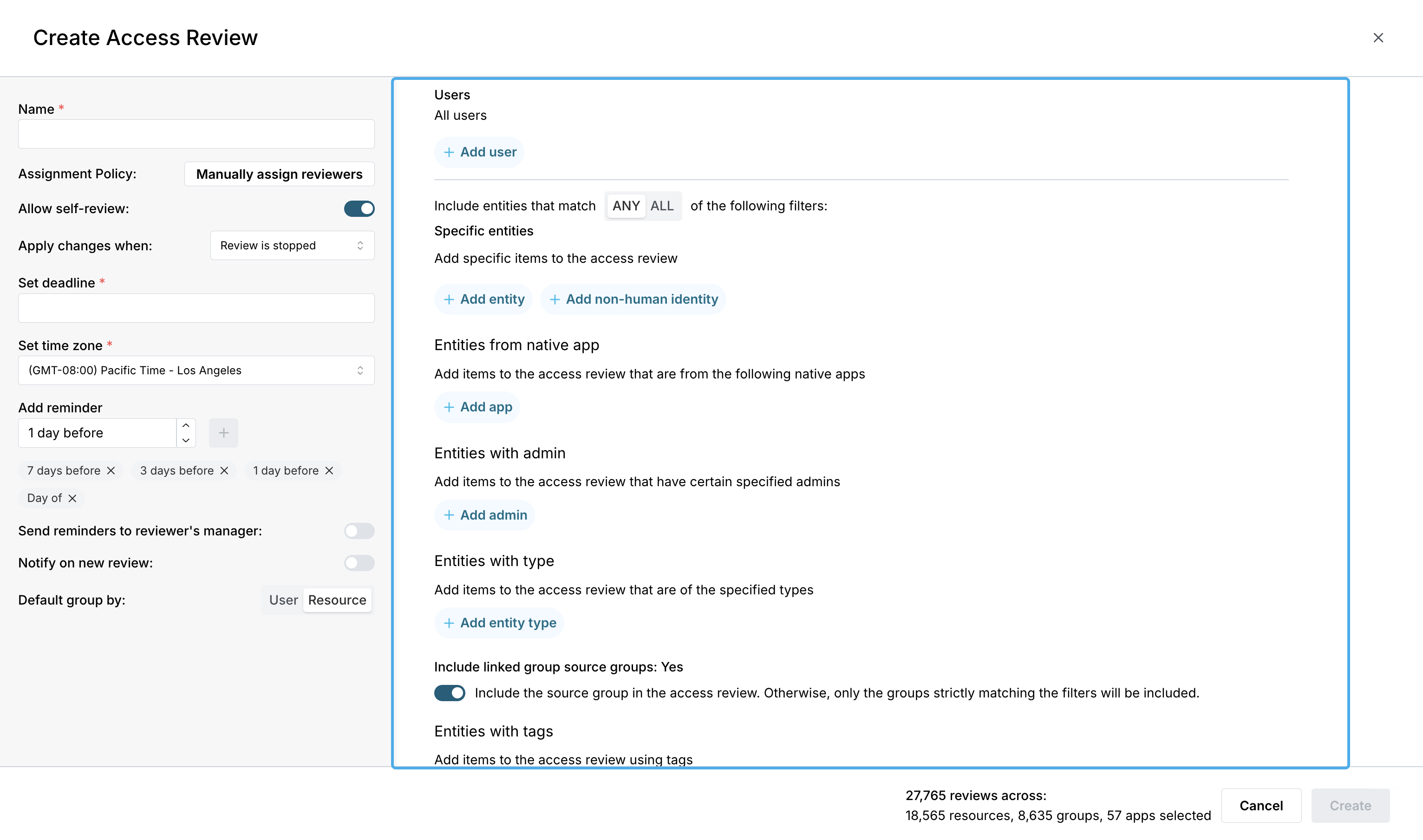Click the plus button to add reminder
The image size is (1423, 840).
tap(223, 433)
